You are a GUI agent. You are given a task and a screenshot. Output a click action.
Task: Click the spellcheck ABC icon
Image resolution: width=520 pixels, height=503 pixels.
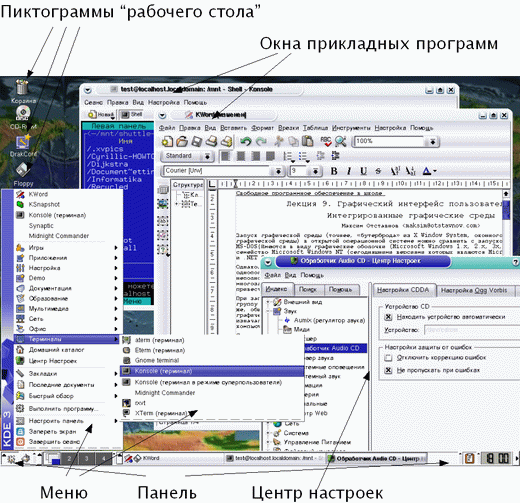click(x=326, y=142)
